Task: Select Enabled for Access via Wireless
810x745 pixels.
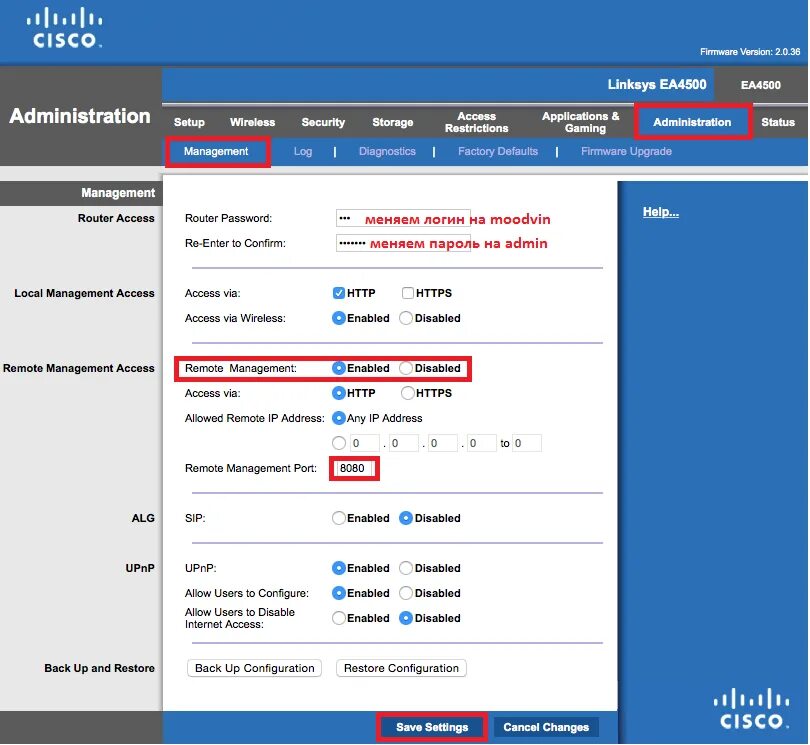Action: pos(338,318)
